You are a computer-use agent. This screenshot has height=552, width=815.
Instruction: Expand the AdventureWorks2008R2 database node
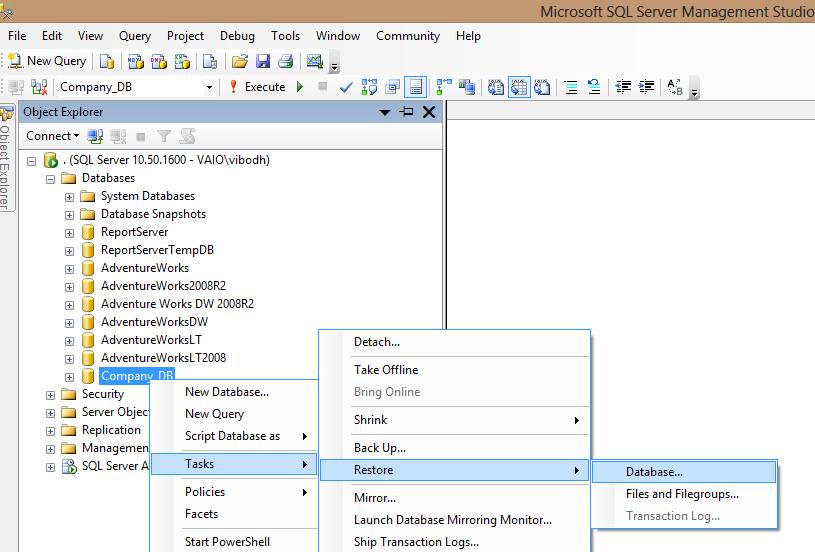(69, 286)
